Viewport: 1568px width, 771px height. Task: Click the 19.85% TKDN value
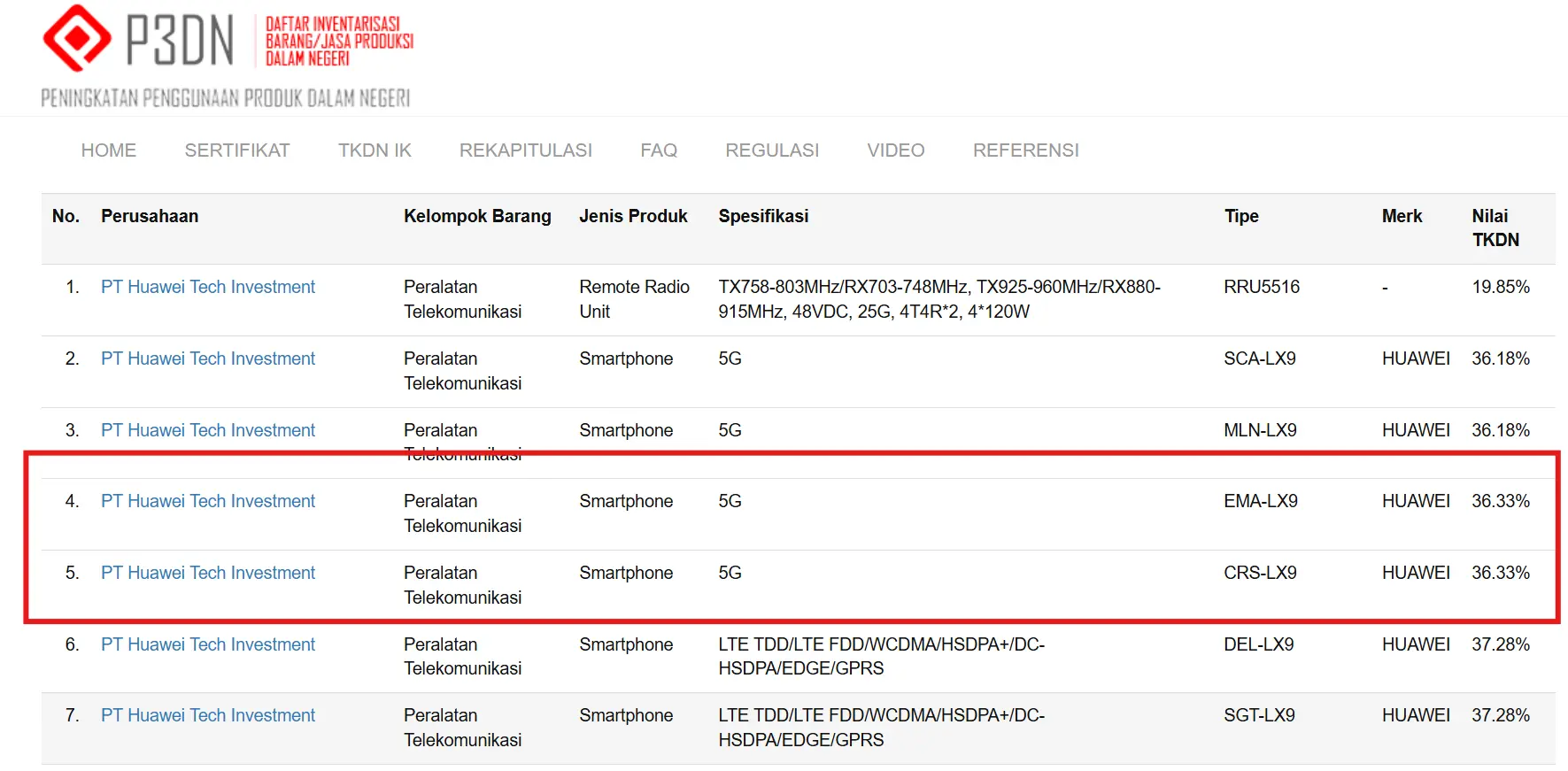(x=1501, y=287)
